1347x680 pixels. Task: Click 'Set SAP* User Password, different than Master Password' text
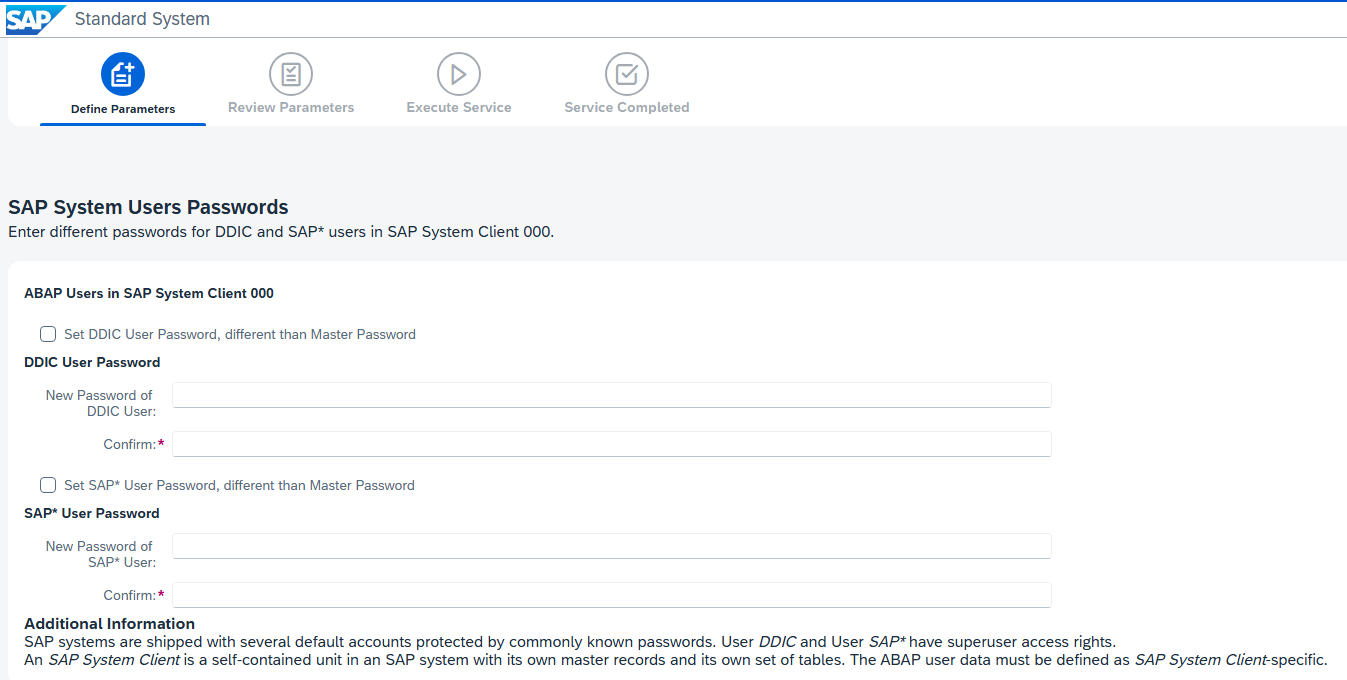point(239,485)
